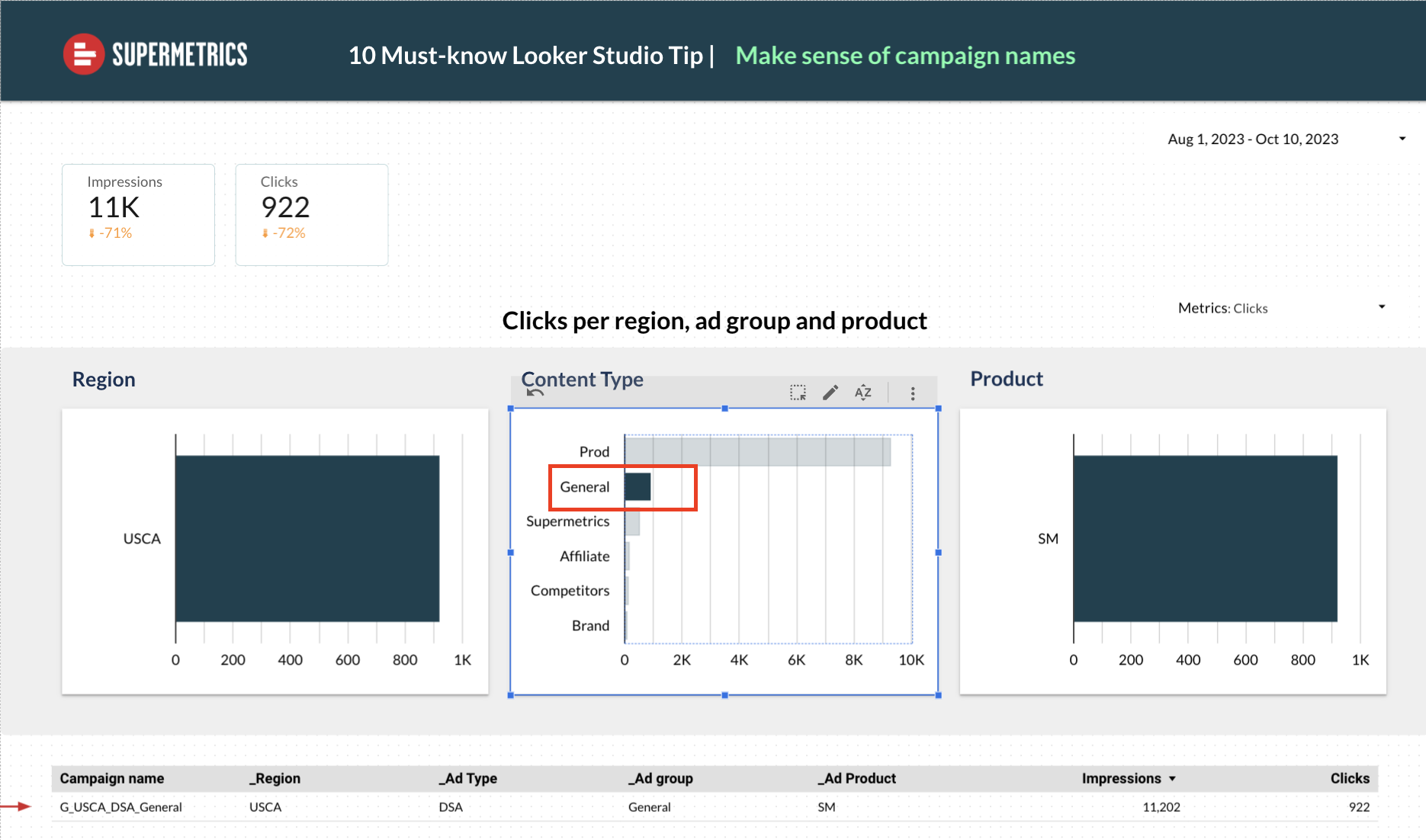The image size is (1426, 840).
Task: Click the Campaign name column header
Action: 111,778
